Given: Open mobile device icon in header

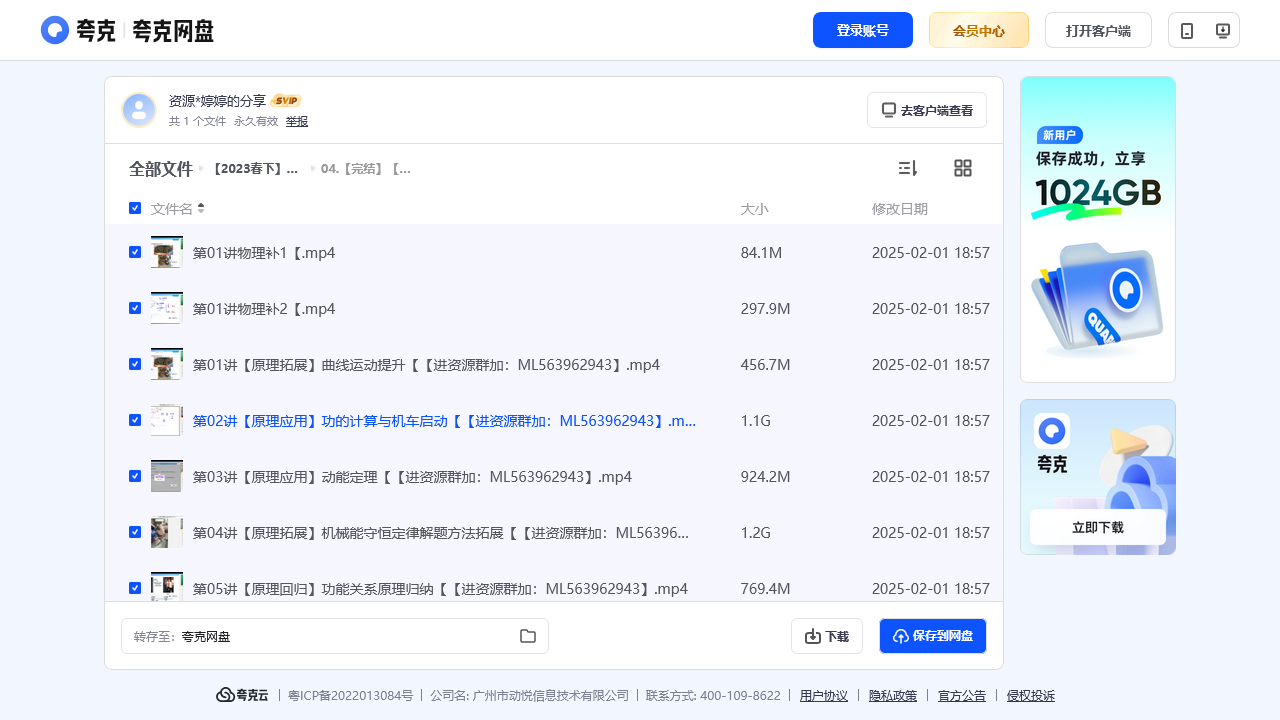Looking at the screenshot, I should click(1187, 31).
